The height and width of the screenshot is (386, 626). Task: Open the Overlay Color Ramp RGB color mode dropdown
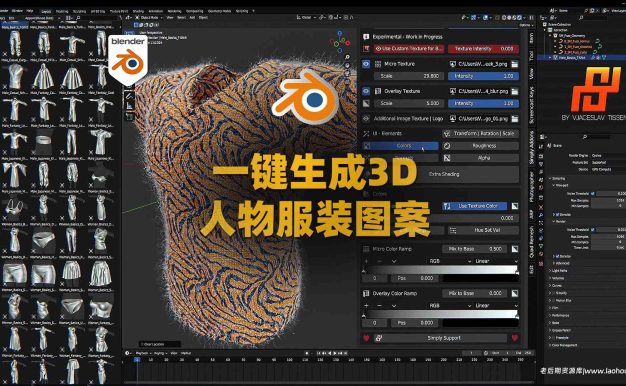[450, 305]
